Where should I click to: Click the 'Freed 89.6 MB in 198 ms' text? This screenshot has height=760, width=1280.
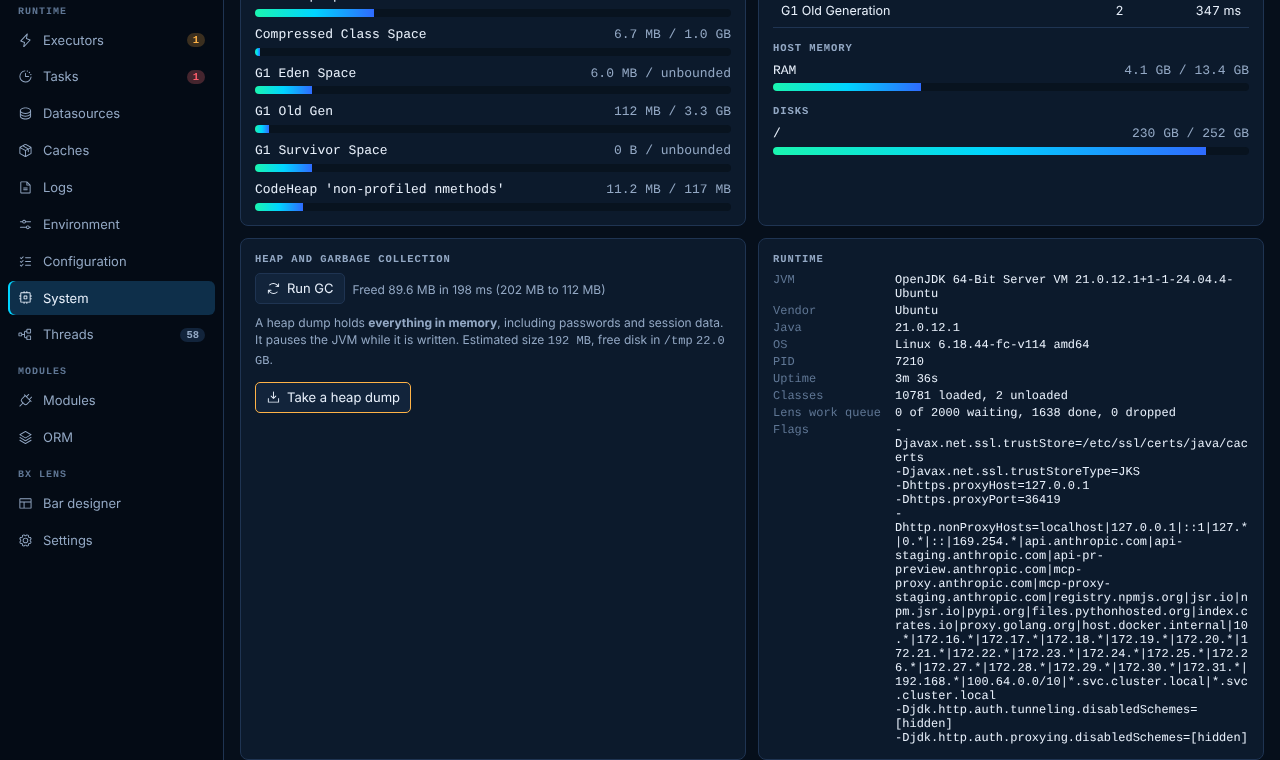pos(479,290)
